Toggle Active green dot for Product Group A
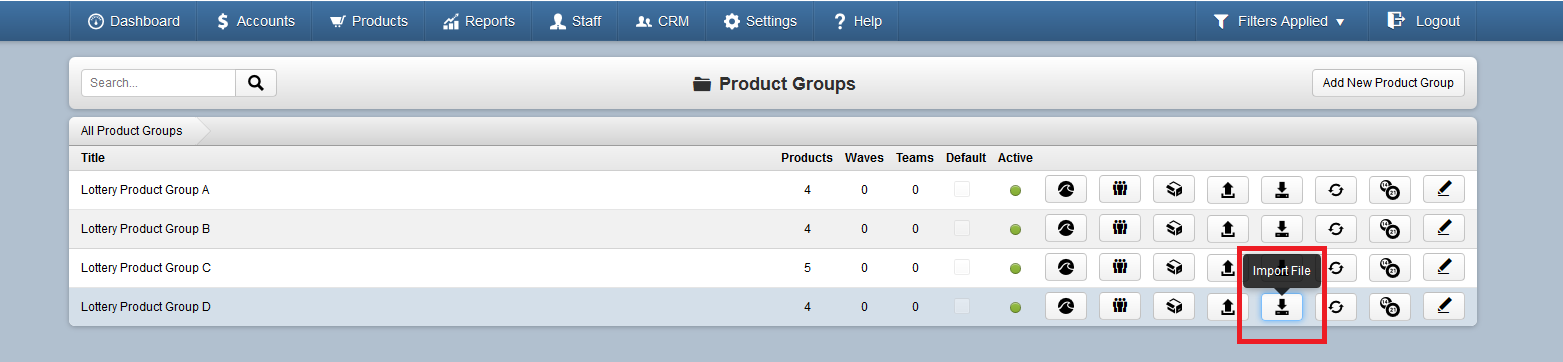This screenshot has width=1563, height=362. (1015, 190)
